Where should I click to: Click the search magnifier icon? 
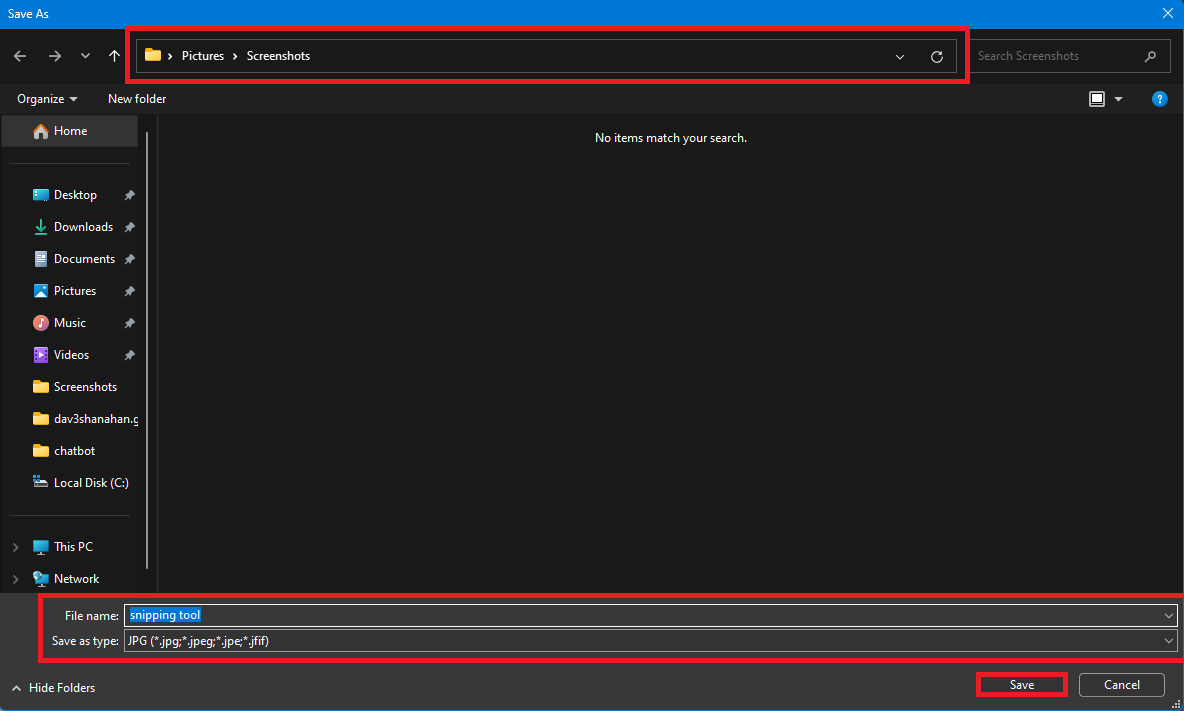(x=1150, y=56)
